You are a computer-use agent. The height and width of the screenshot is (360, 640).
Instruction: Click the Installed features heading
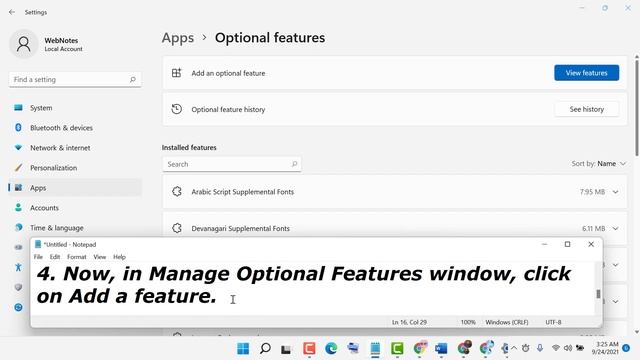coord(189,148)
